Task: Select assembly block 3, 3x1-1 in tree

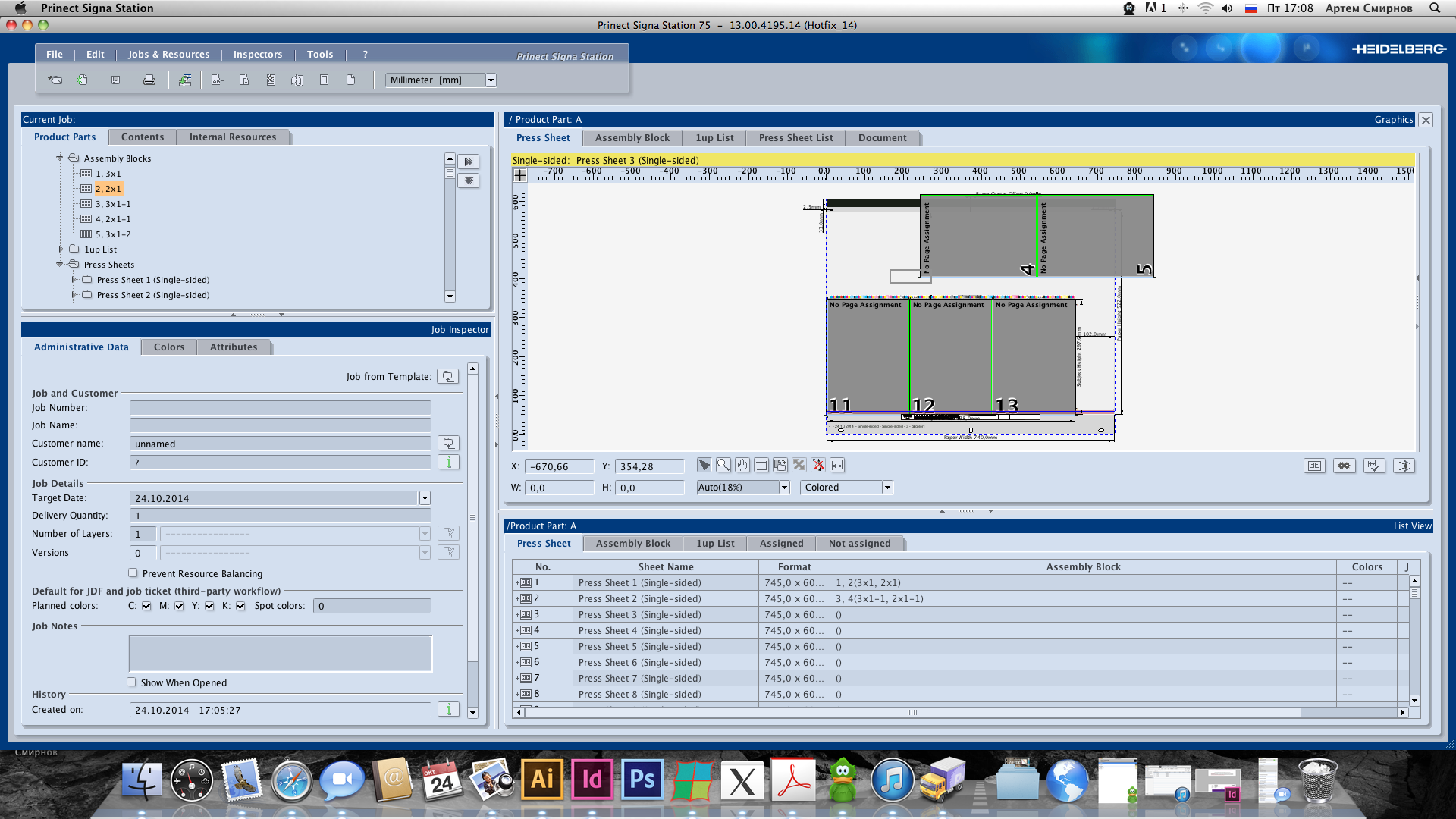Action: click(113, 204)
